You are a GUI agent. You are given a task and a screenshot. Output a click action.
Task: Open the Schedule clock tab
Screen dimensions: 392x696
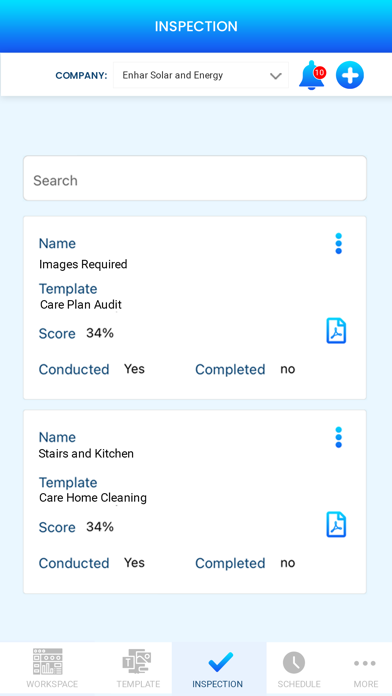tap(299, 668)
